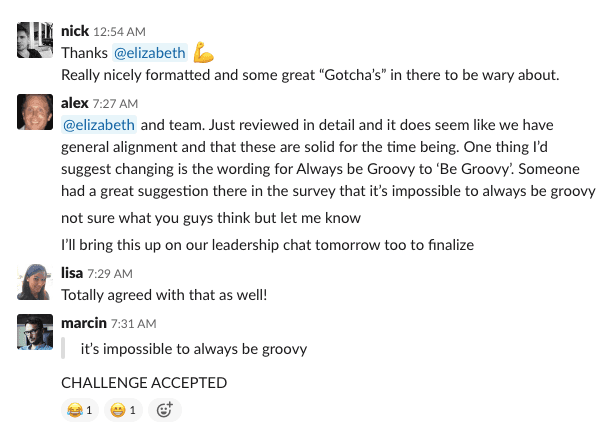
Task: Click the flexed bicep emoji in nick's message
Action: (204, 52)
